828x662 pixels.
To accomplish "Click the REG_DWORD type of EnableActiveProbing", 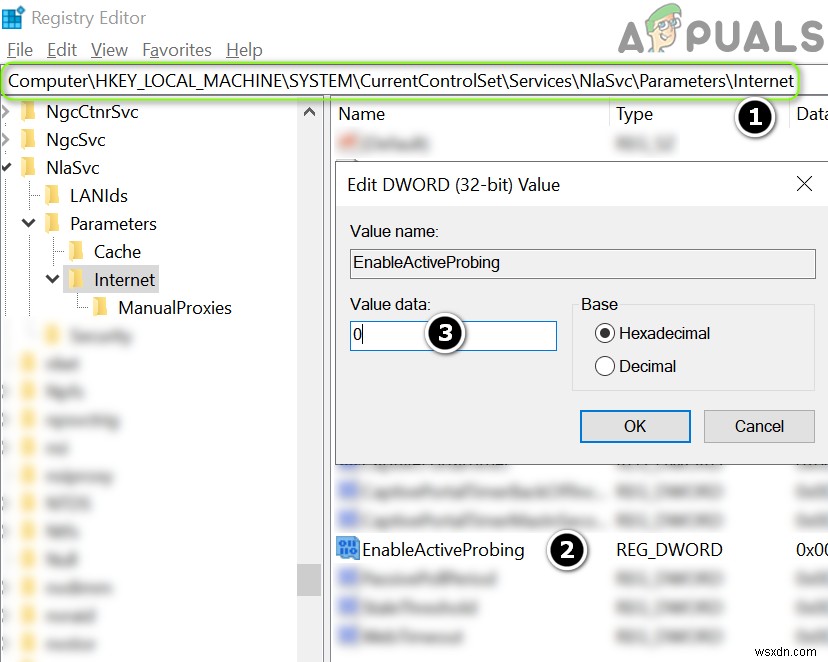I will point(669,550).
